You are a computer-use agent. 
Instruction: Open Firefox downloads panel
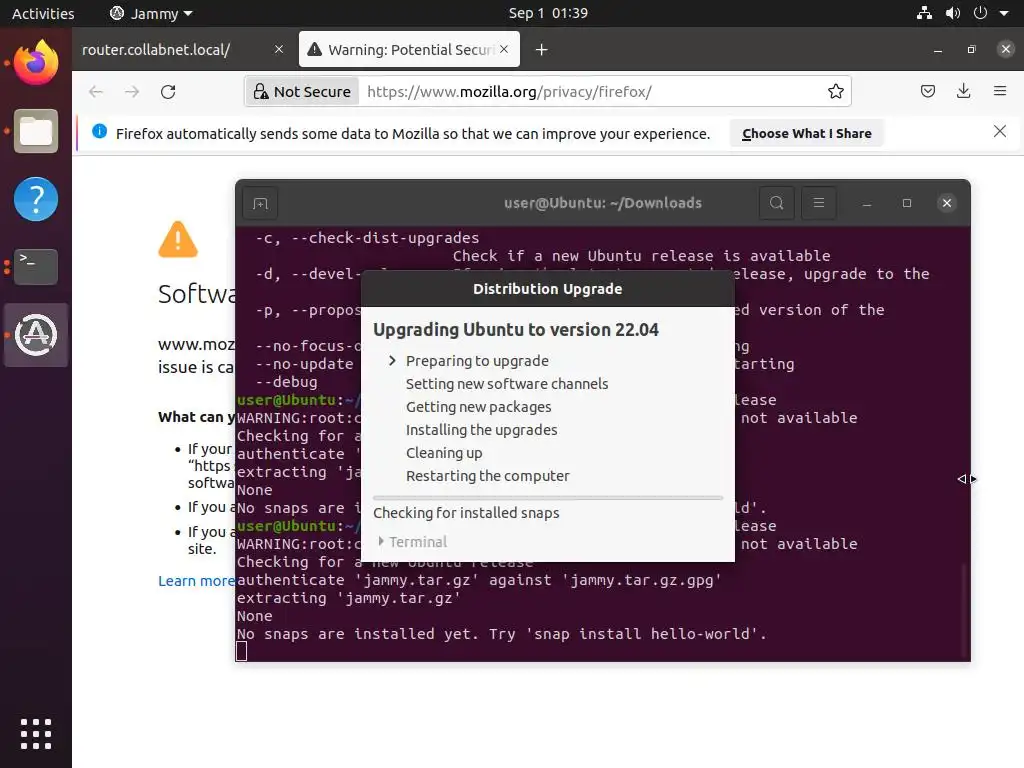pos(963,91)
